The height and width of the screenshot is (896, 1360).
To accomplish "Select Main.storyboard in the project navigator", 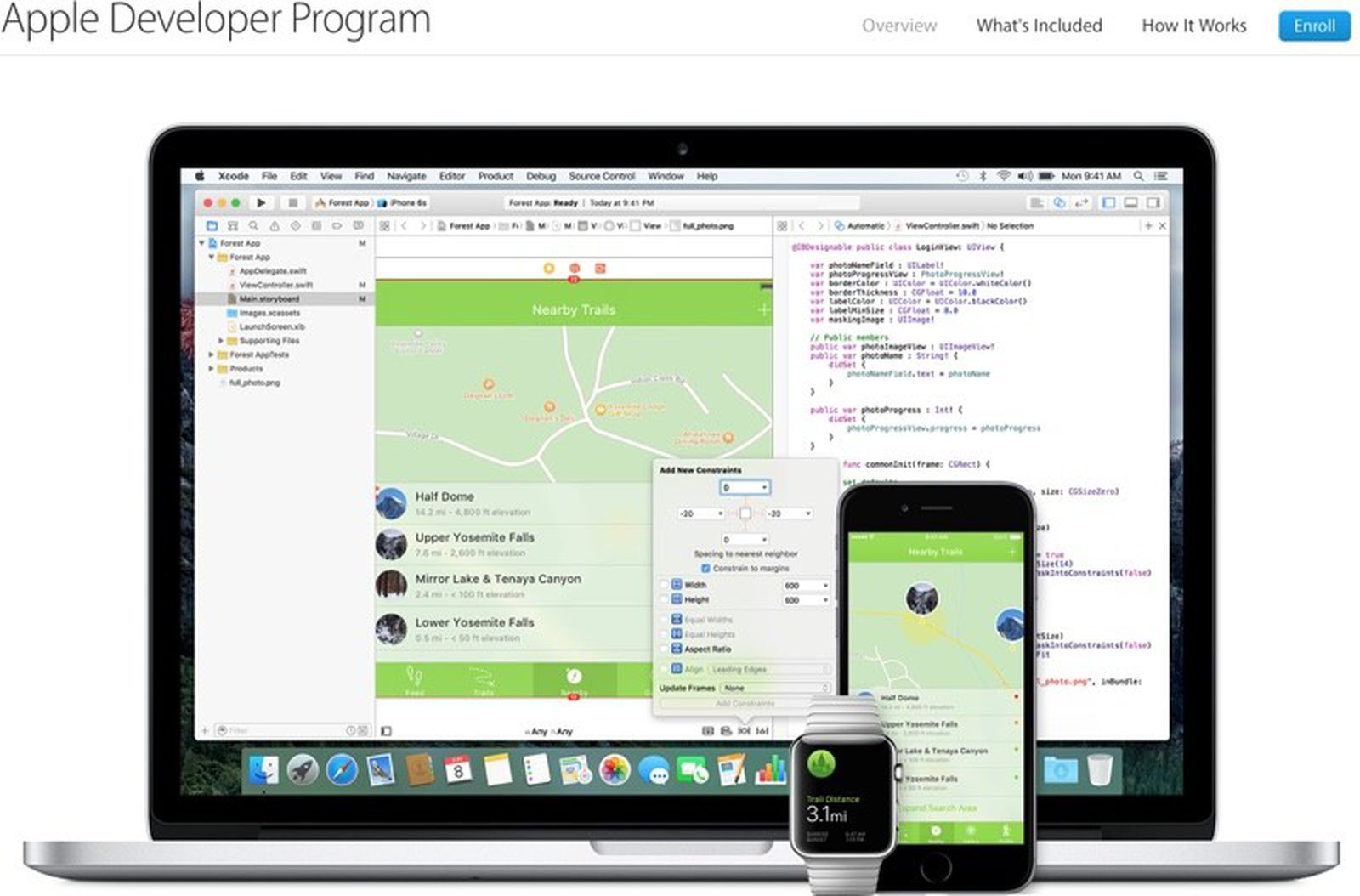I will coord(269,299).
